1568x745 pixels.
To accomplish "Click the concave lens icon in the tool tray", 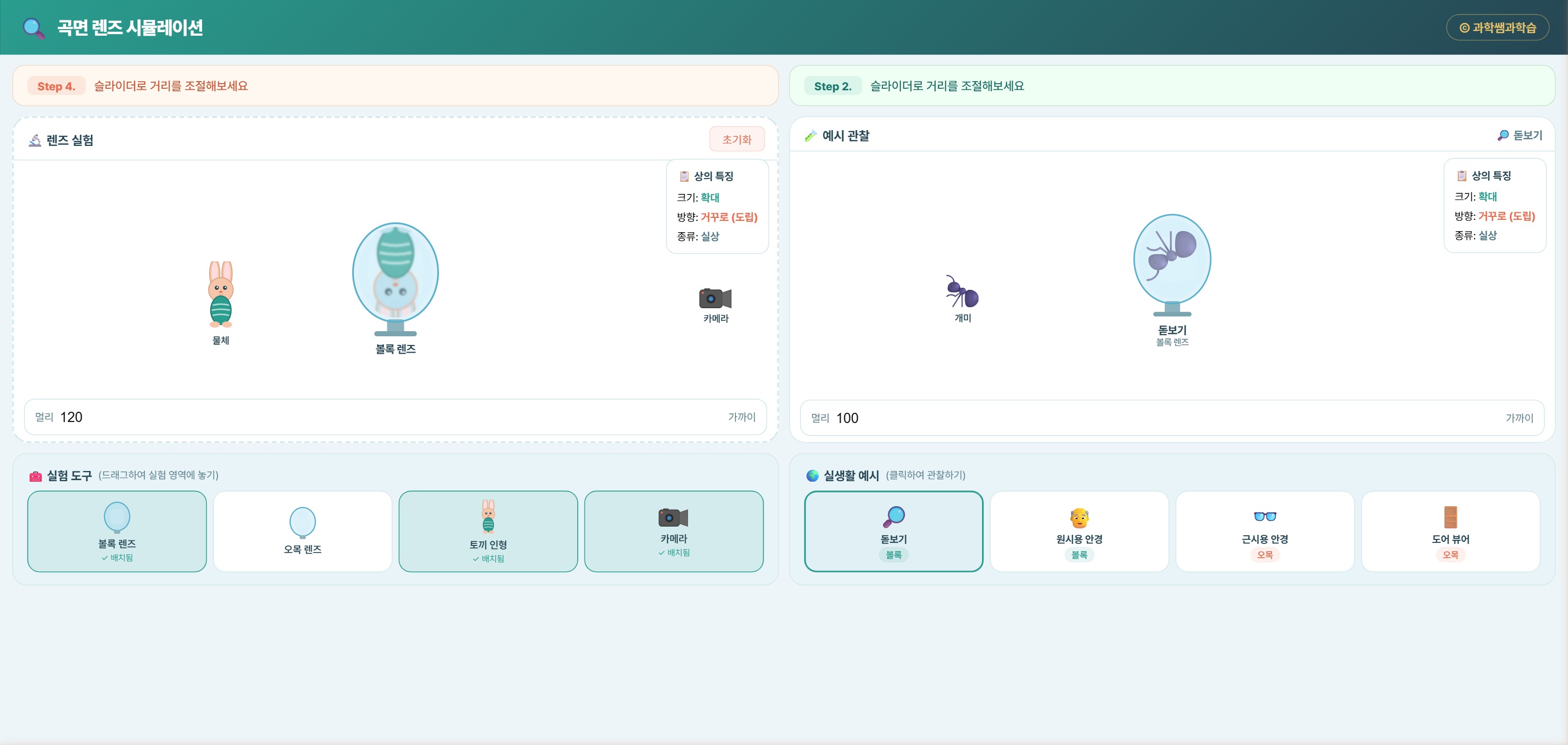I will 303,522.
